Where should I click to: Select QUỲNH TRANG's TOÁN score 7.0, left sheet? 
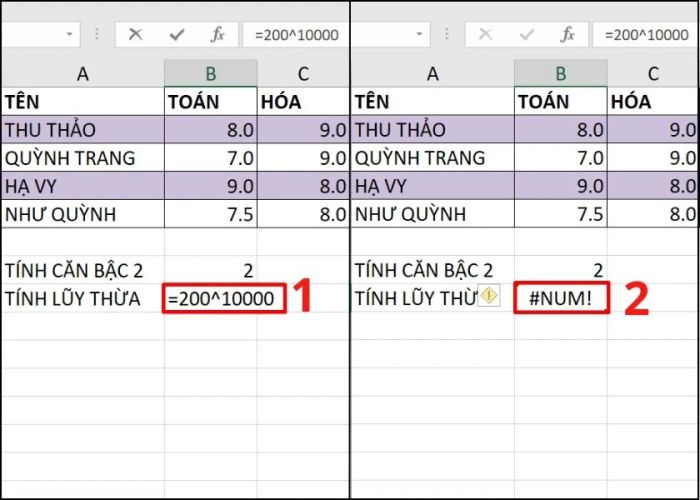(211, 158)
